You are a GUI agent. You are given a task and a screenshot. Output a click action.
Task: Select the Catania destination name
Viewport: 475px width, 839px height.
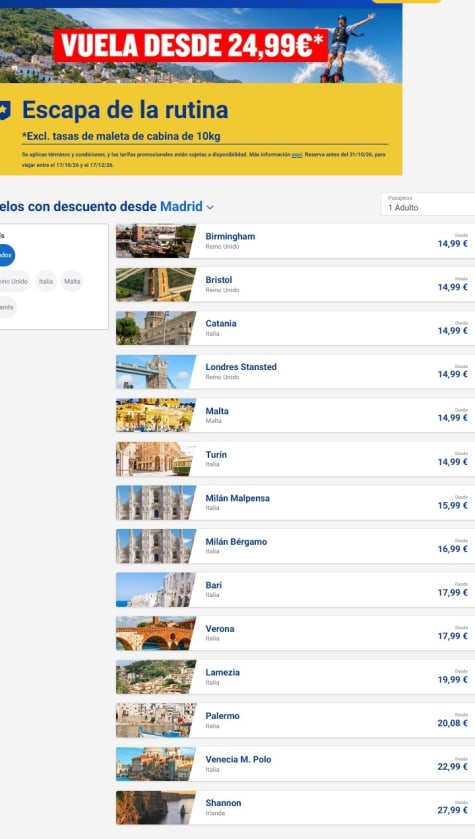[x=221, y=323]
